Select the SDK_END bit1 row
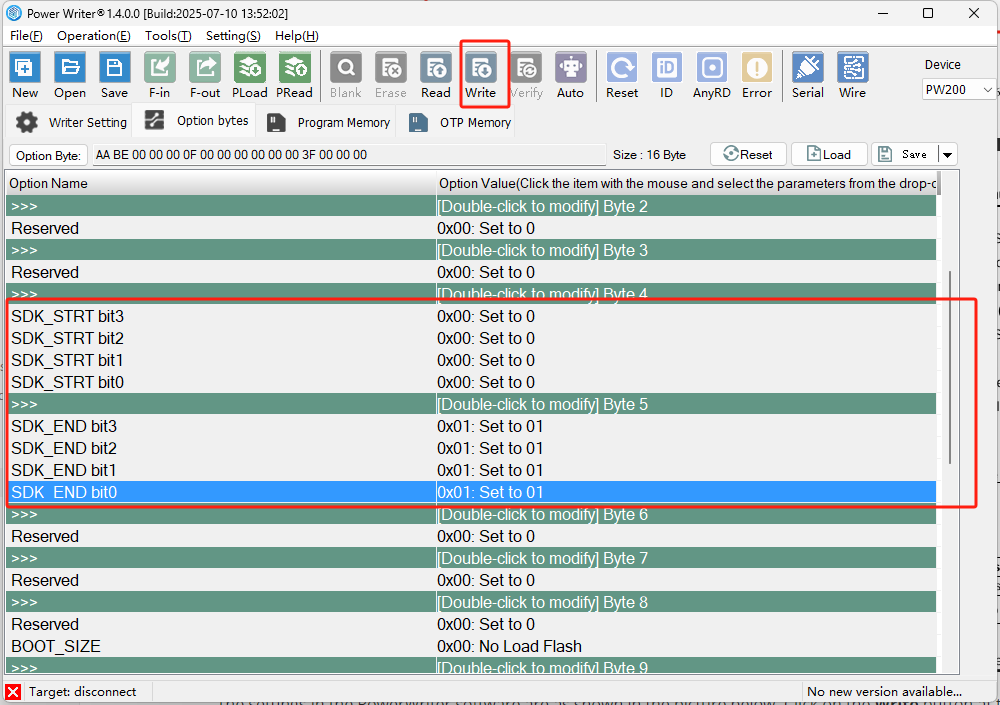 coord(471,470)
